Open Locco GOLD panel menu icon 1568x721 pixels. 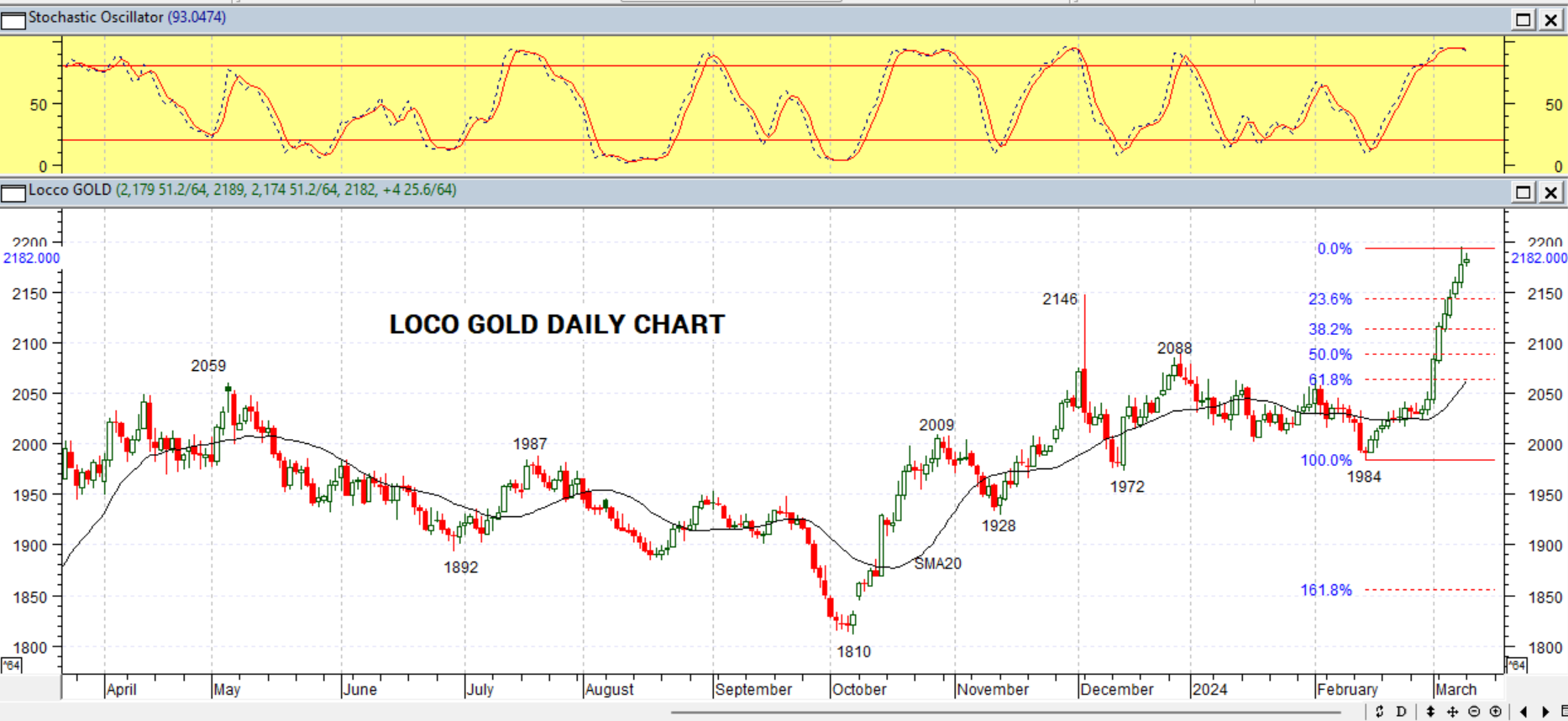point(13,193)
